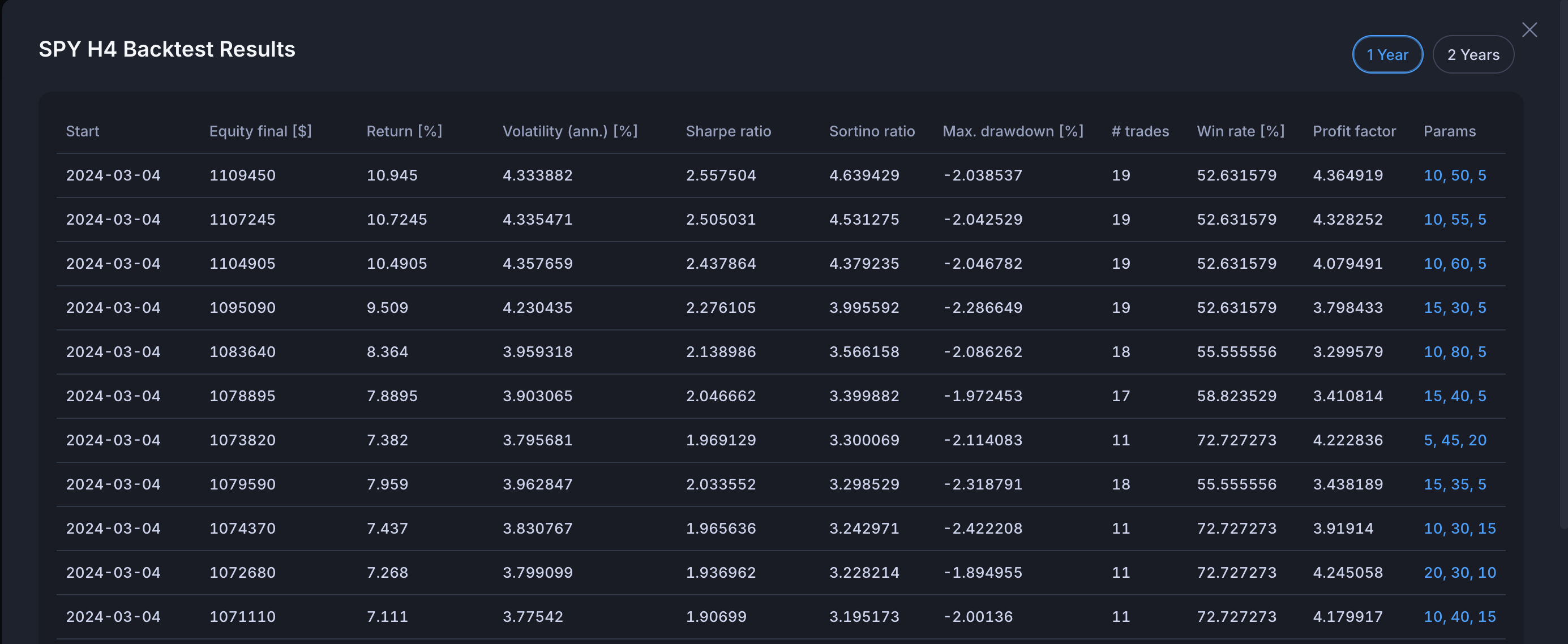This screenshot has width=1568, height=644.
Task: Select volatility value 3.77542
Action: click(x=533, y=617)
